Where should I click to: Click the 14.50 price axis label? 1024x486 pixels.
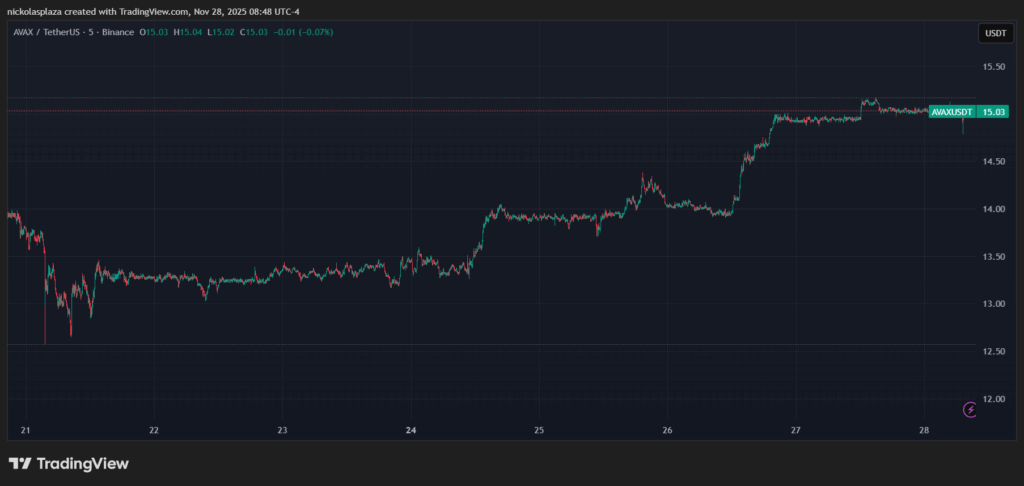[x=993, y=162]
